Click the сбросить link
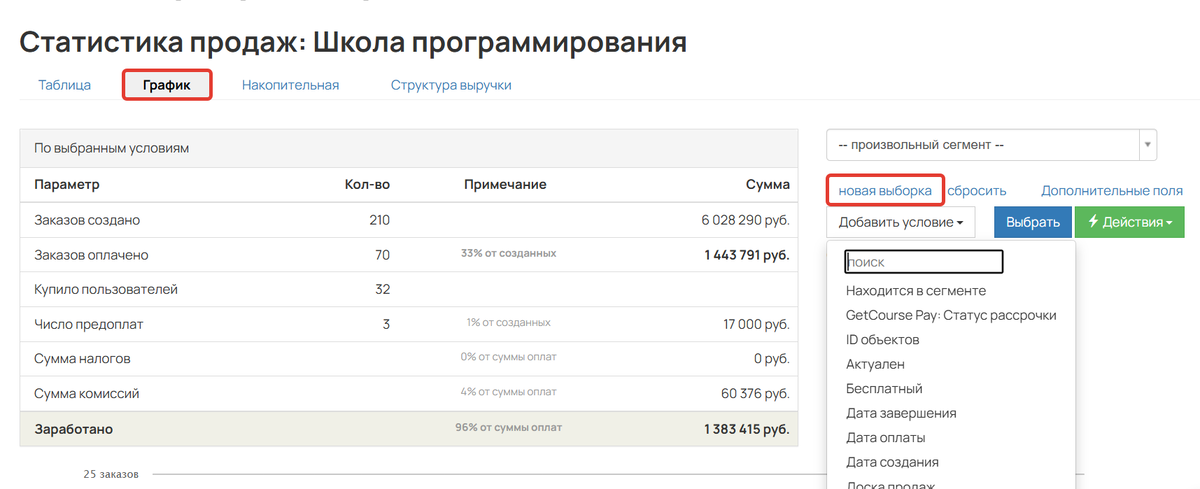Screen dimensions: 1200x489 (x=977, y=190)
